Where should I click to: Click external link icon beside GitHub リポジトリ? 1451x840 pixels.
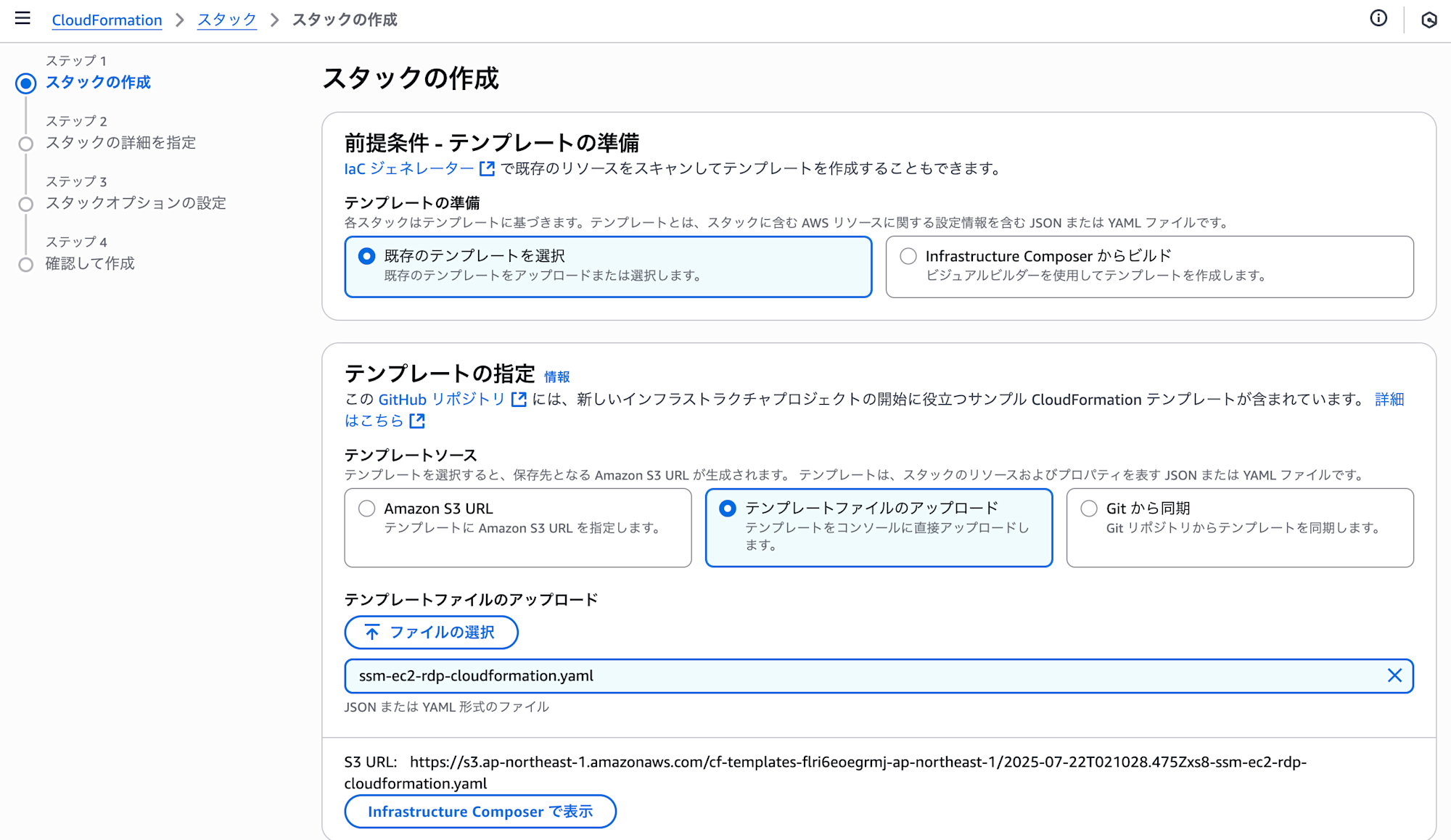pyautogui.click(x=519, y=399)
